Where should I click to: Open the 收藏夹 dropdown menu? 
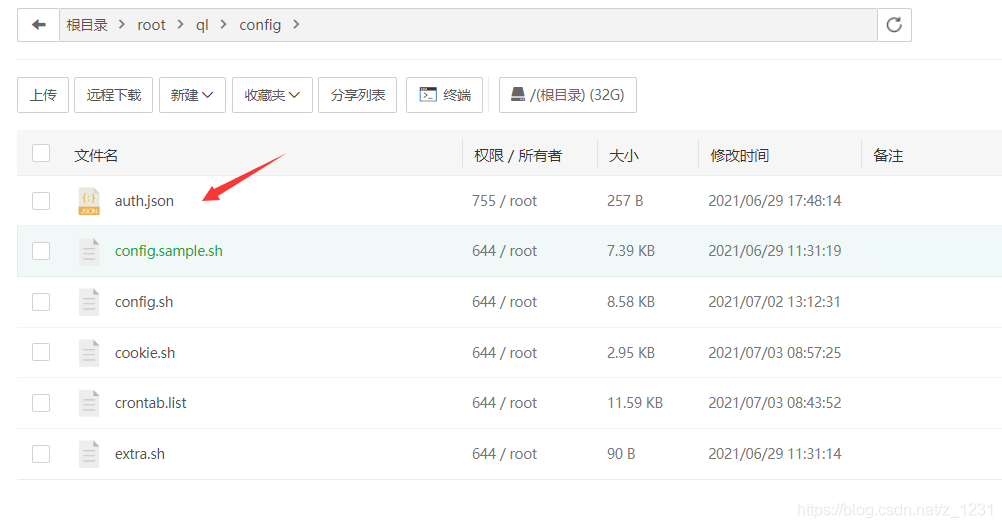click(x=272, y=95)
